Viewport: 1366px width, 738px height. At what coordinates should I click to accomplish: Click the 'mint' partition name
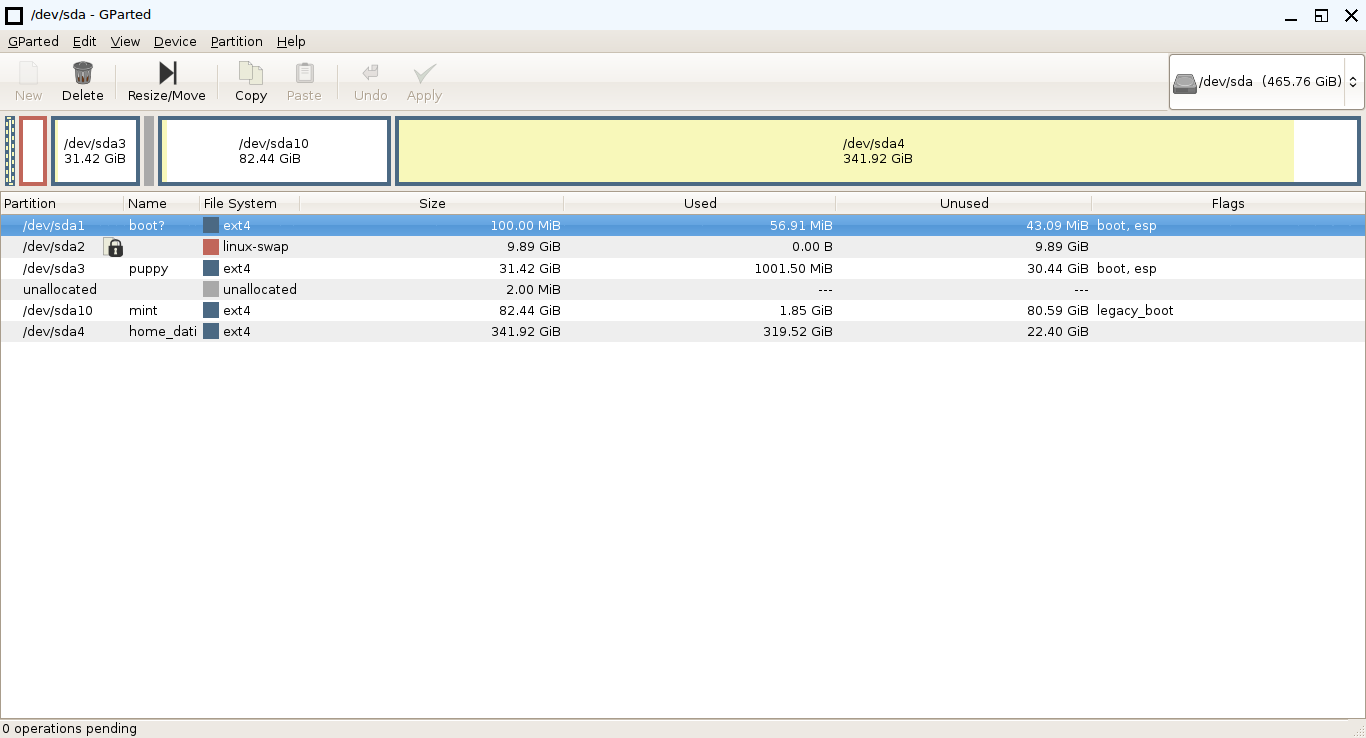143,311
